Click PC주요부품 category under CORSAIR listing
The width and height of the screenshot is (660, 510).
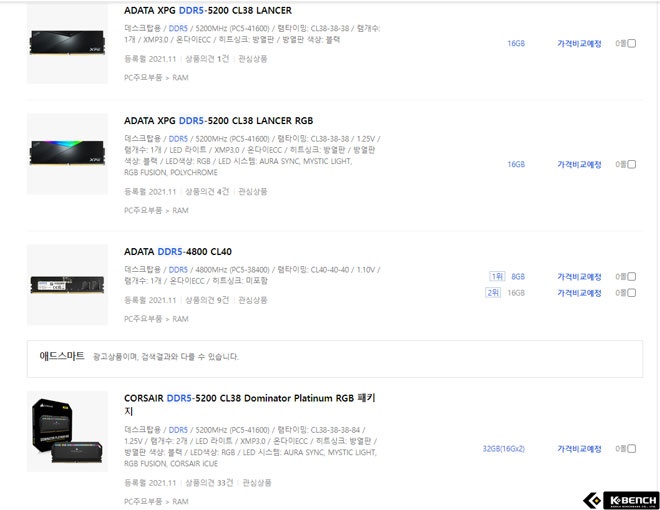[143, 502]
